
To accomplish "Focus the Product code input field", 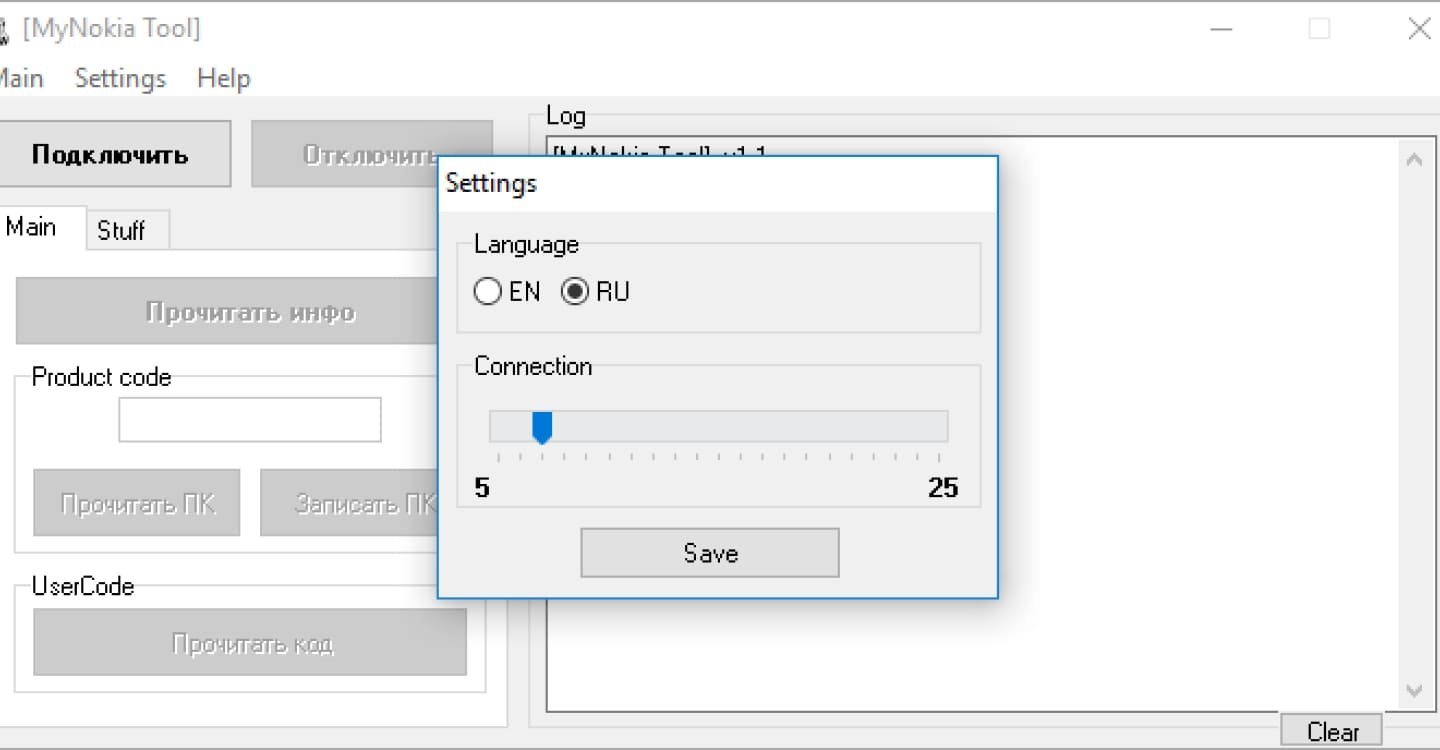I will coord(250,420).
